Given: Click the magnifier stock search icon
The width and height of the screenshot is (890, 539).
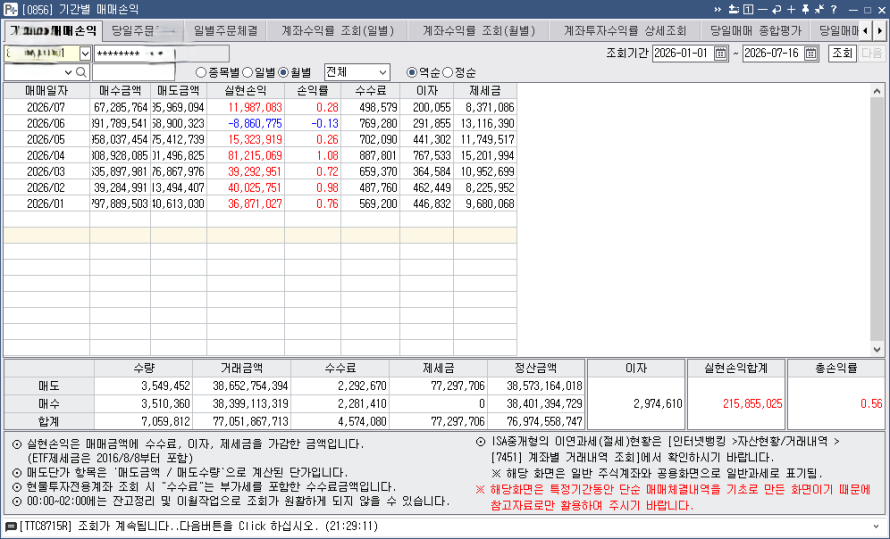Looking at the screenshot, I should [x=81, y=72].
